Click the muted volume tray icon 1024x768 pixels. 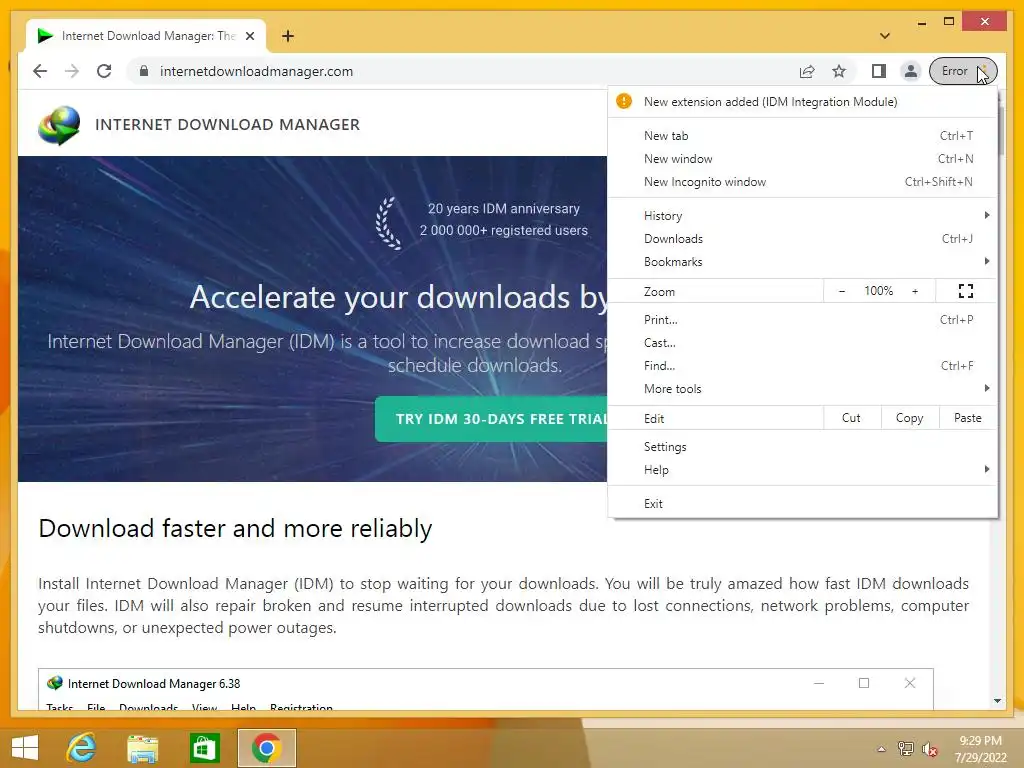[x=929, y=749]
